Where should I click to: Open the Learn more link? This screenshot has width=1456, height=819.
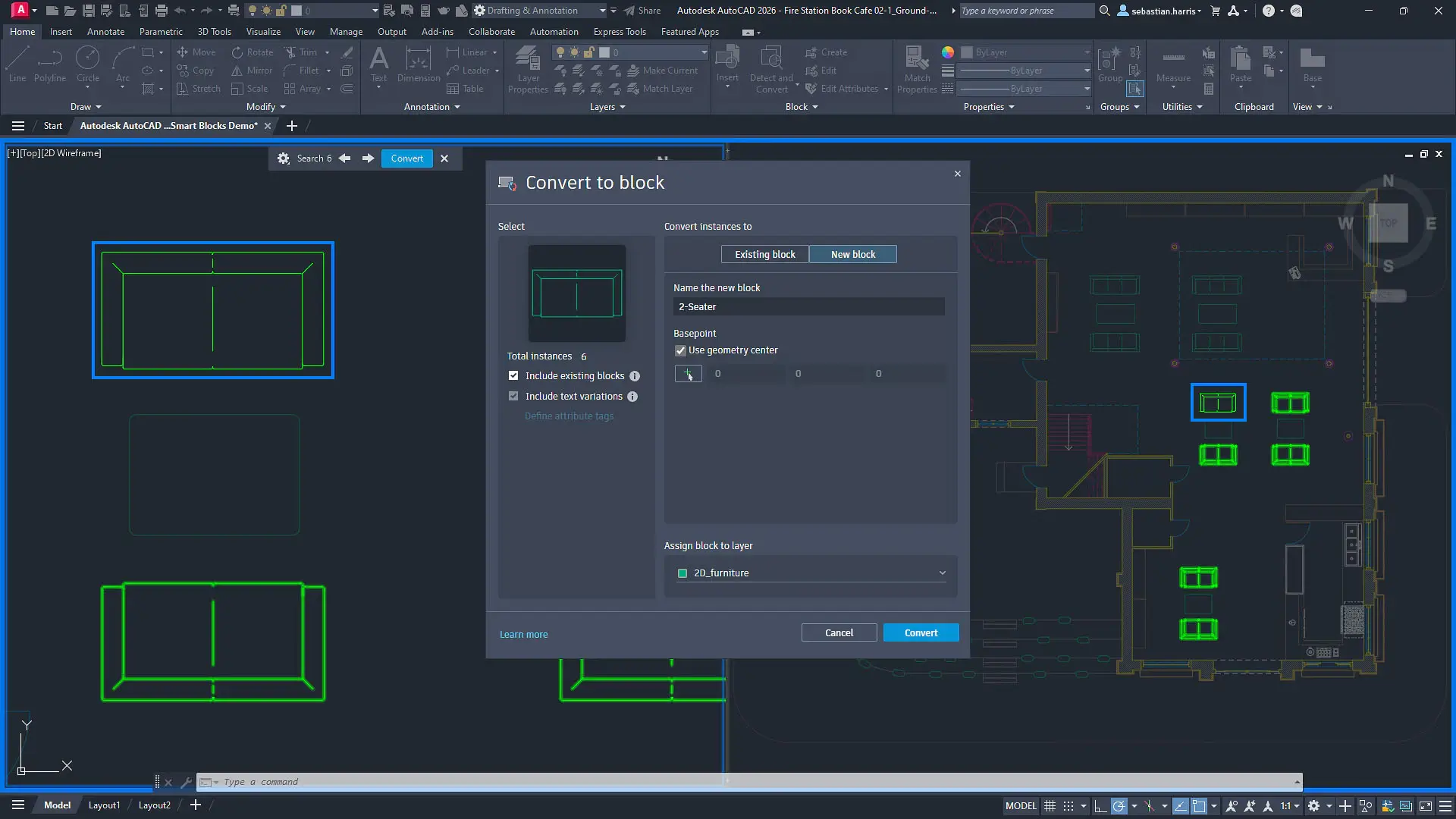pos(523,634)
